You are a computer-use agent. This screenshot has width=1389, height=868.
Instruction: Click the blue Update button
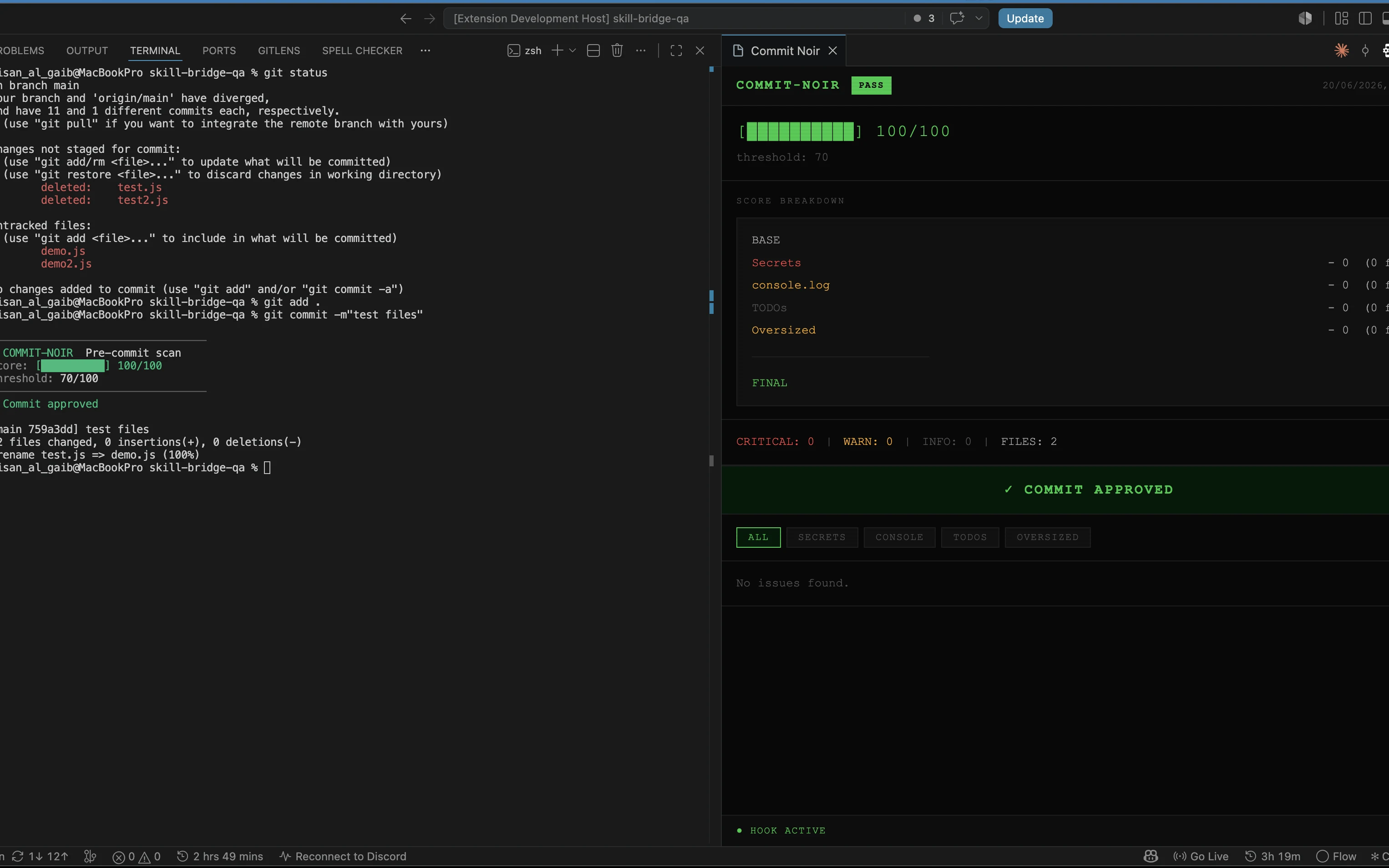[1025, 18]
